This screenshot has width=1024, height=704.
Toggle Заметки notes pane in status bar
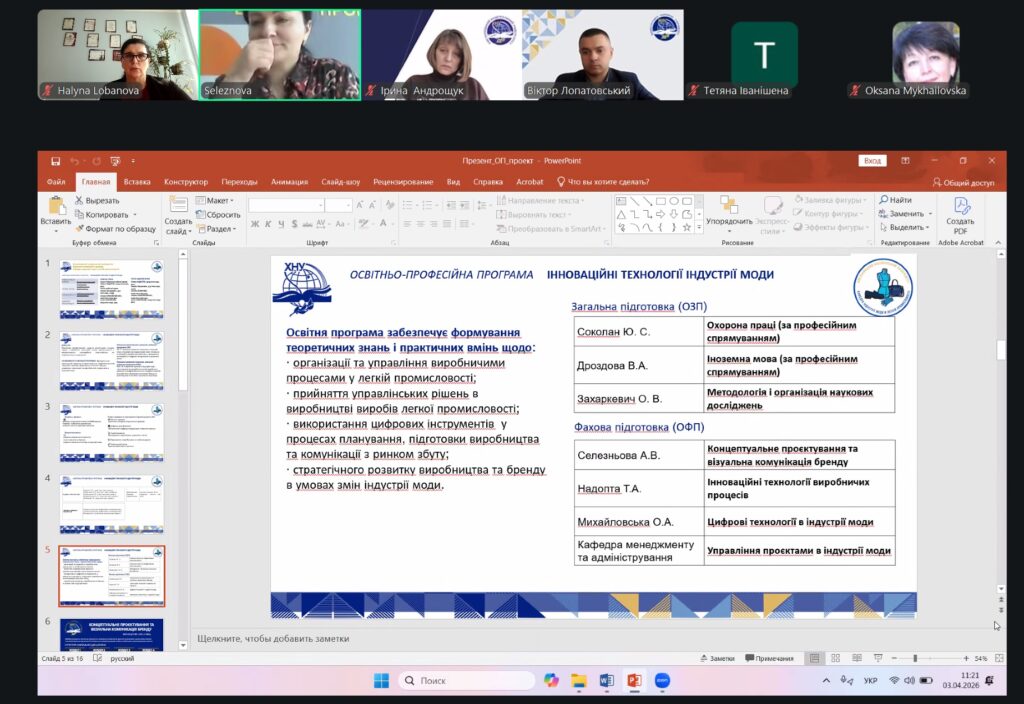pos(716,658)
